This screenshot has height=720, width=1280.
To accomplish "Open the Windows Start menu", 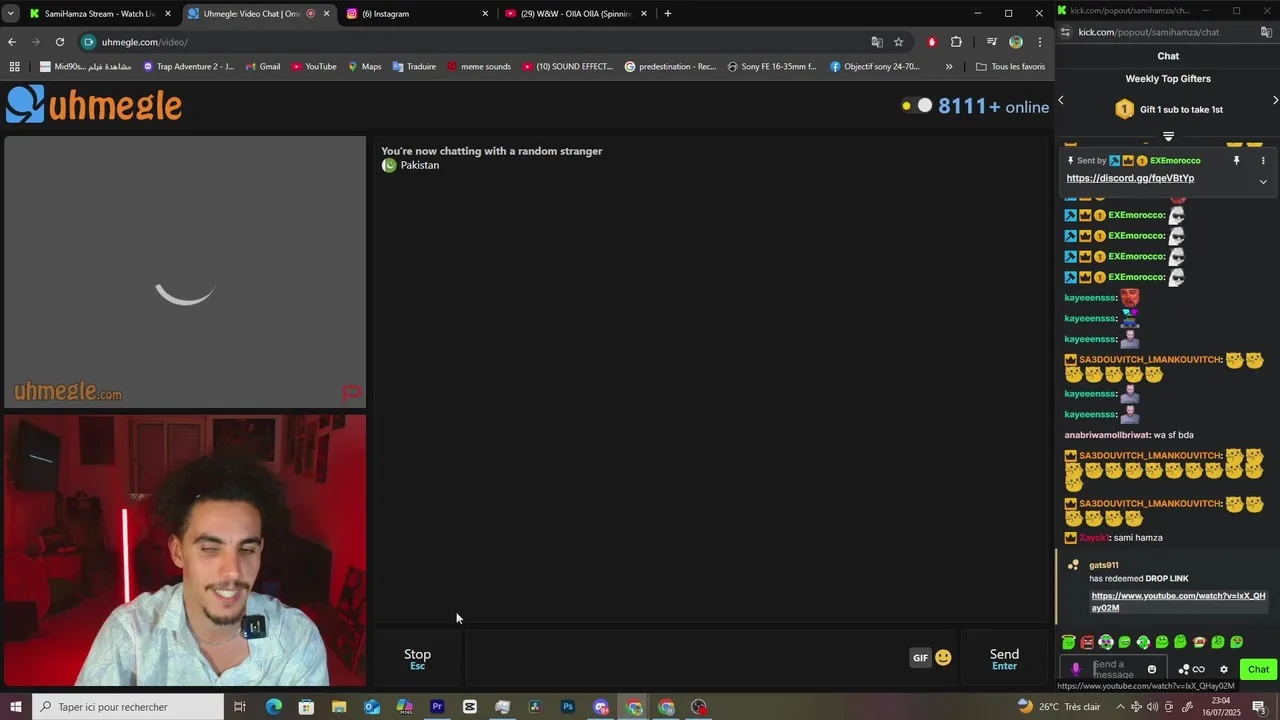I will pyautogui.click(x=15, y=707).
